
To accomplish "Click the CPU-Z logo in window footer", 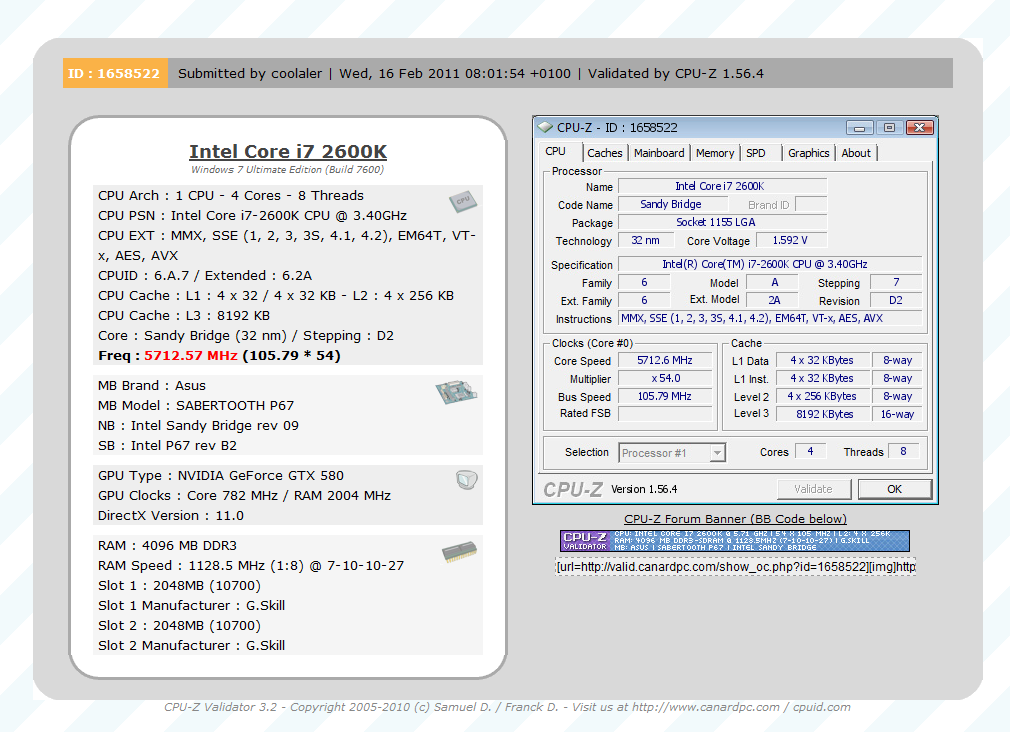I will click(x=573, y=489).
